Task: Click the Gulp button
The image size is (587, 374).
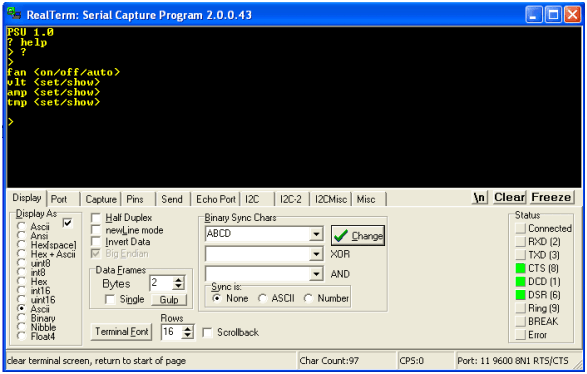Action: click(x=169, y=299)
